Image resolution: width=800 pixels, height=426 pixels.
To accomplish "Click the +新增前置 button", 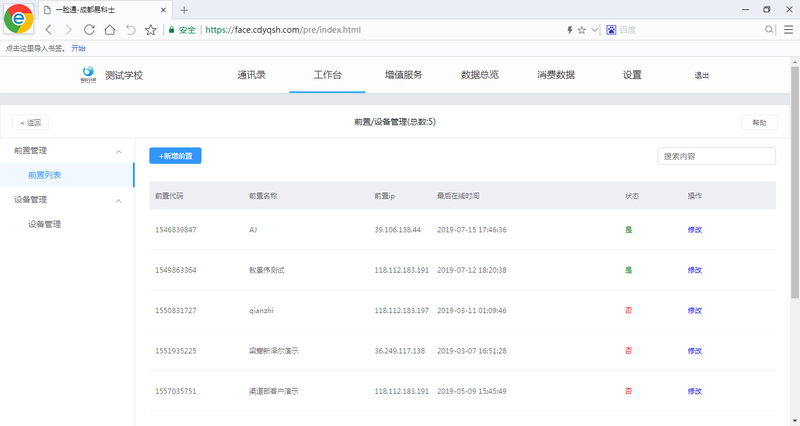I will click(176, 156).
